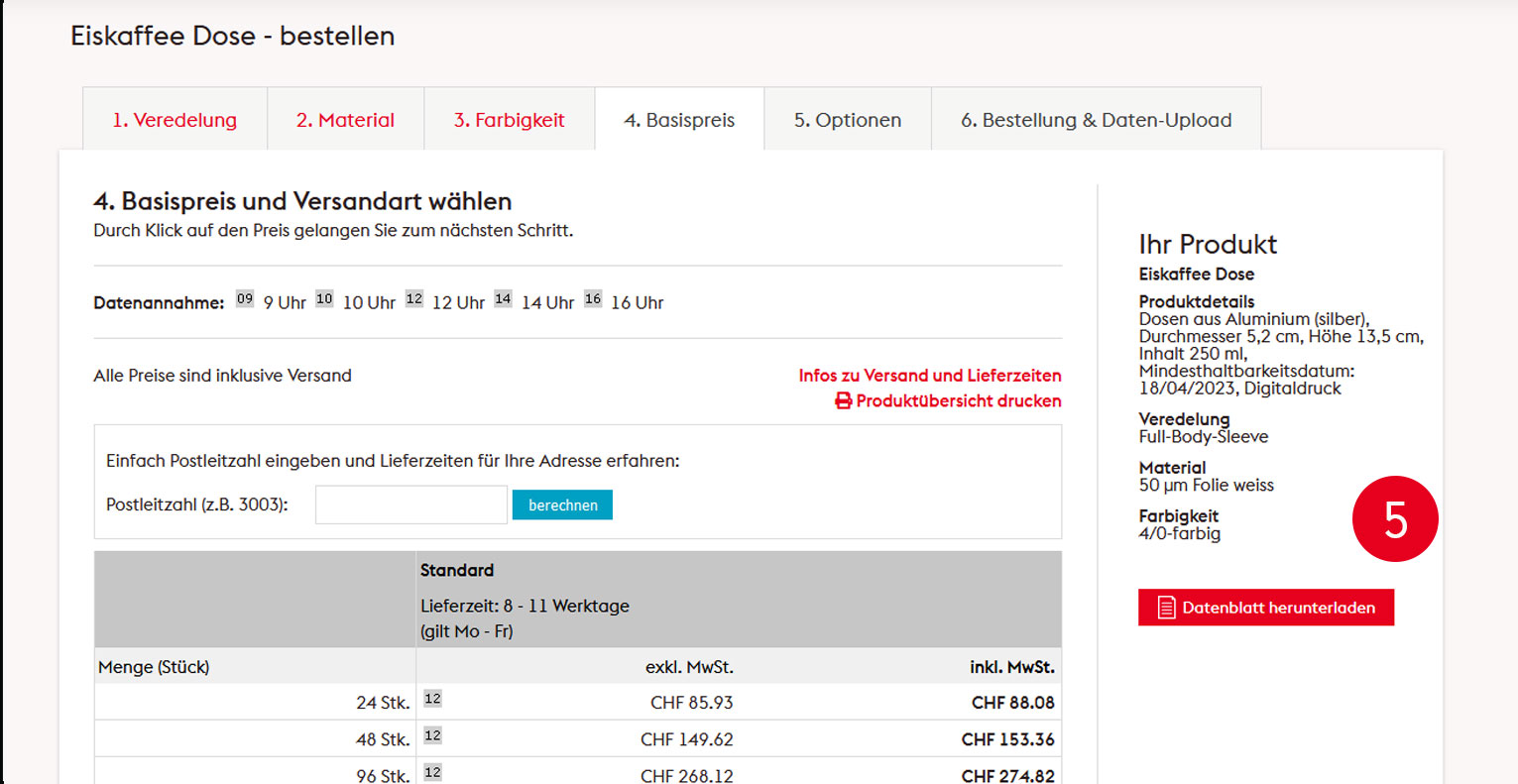Print via Produktübersicht drucken link

coord(948,401)
